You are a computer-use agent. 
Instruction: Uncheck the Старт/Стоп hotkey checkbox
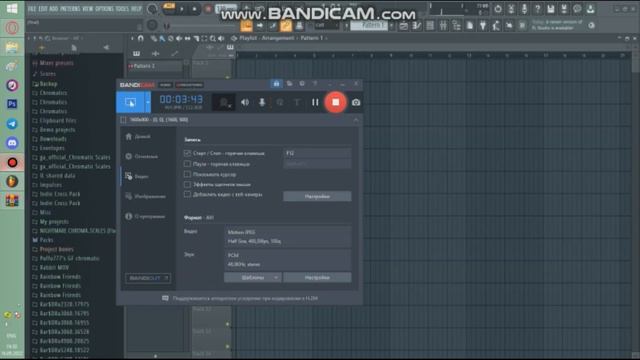[x=187, y=153]
